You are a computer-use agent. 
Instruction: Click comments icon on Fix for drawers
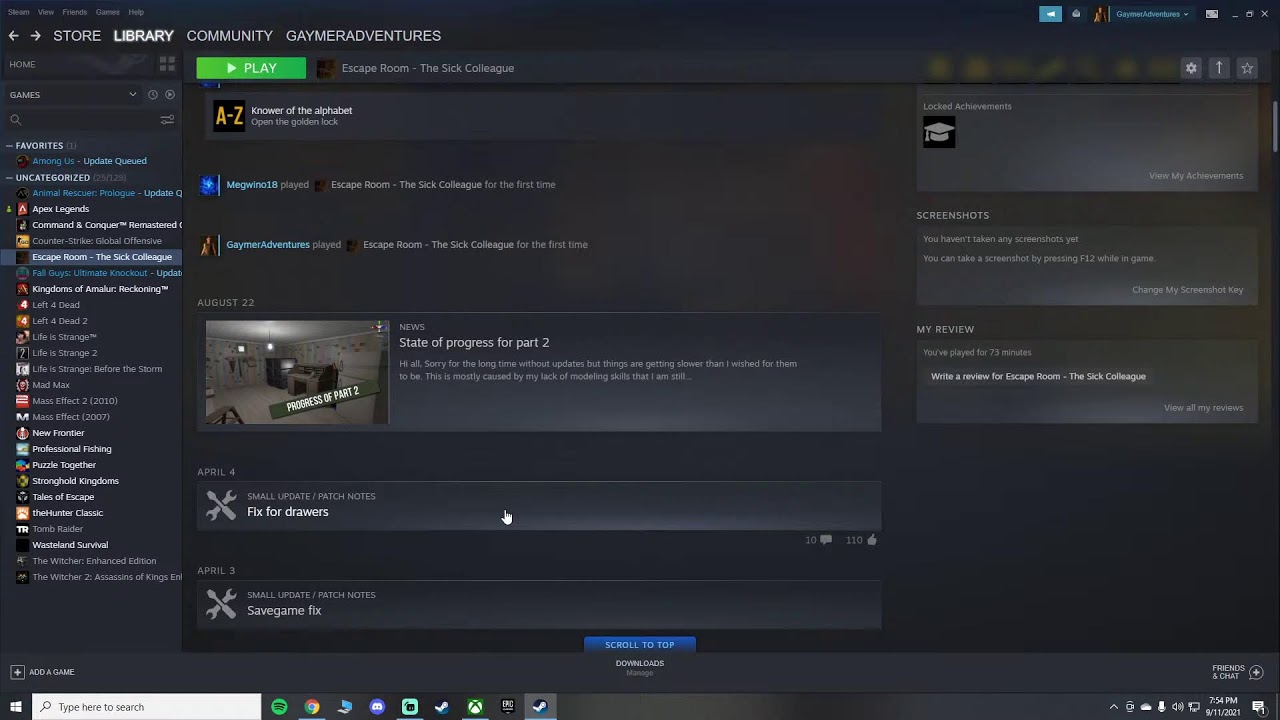coord(825,540)
